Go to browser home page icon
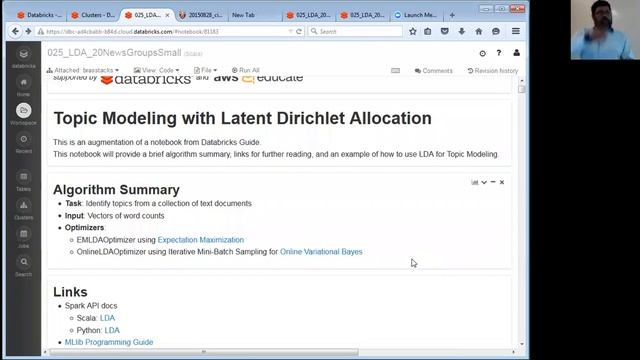Screen dimensions: 640x360 [x=479, y=31]
